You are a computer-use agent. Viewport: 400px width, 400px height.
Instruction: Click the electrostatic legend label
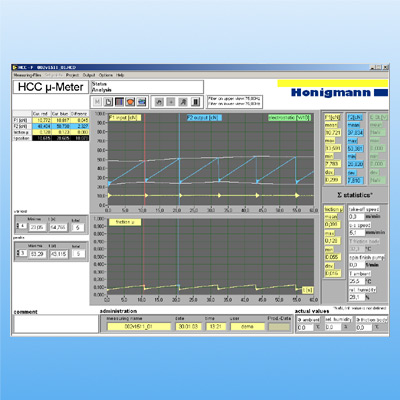pos(289,118)
